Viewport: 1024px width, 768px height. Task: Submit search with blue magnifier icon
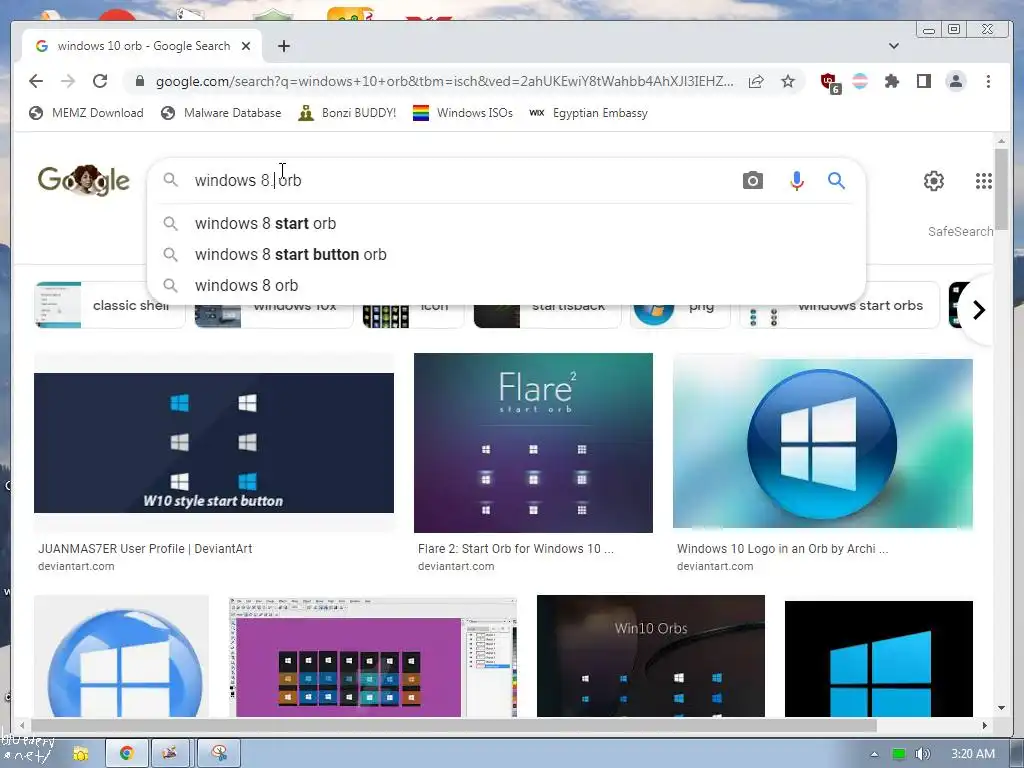[x=837, y=180]
